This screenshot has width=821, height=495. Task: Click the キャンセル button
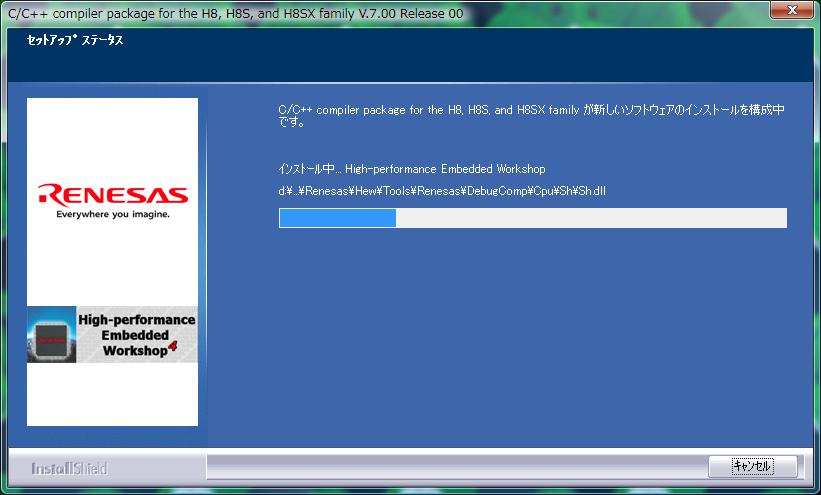[752, 466]
